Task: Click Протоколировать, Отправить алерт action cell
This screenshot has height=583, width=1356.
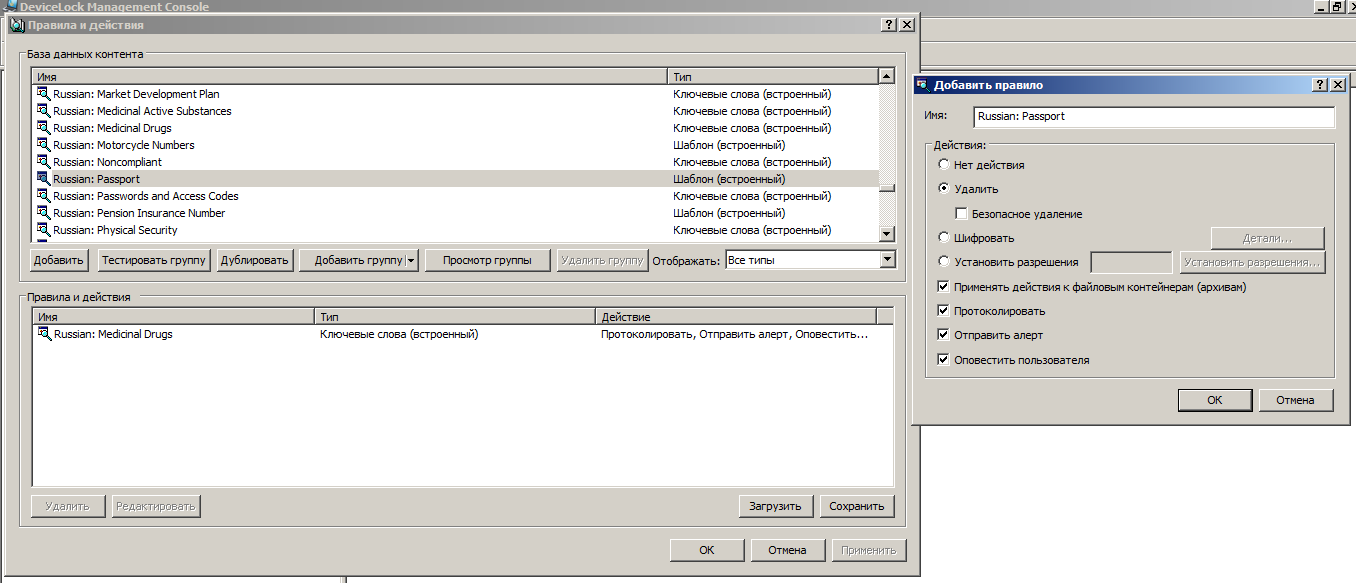Action: [x=734, y=334]
